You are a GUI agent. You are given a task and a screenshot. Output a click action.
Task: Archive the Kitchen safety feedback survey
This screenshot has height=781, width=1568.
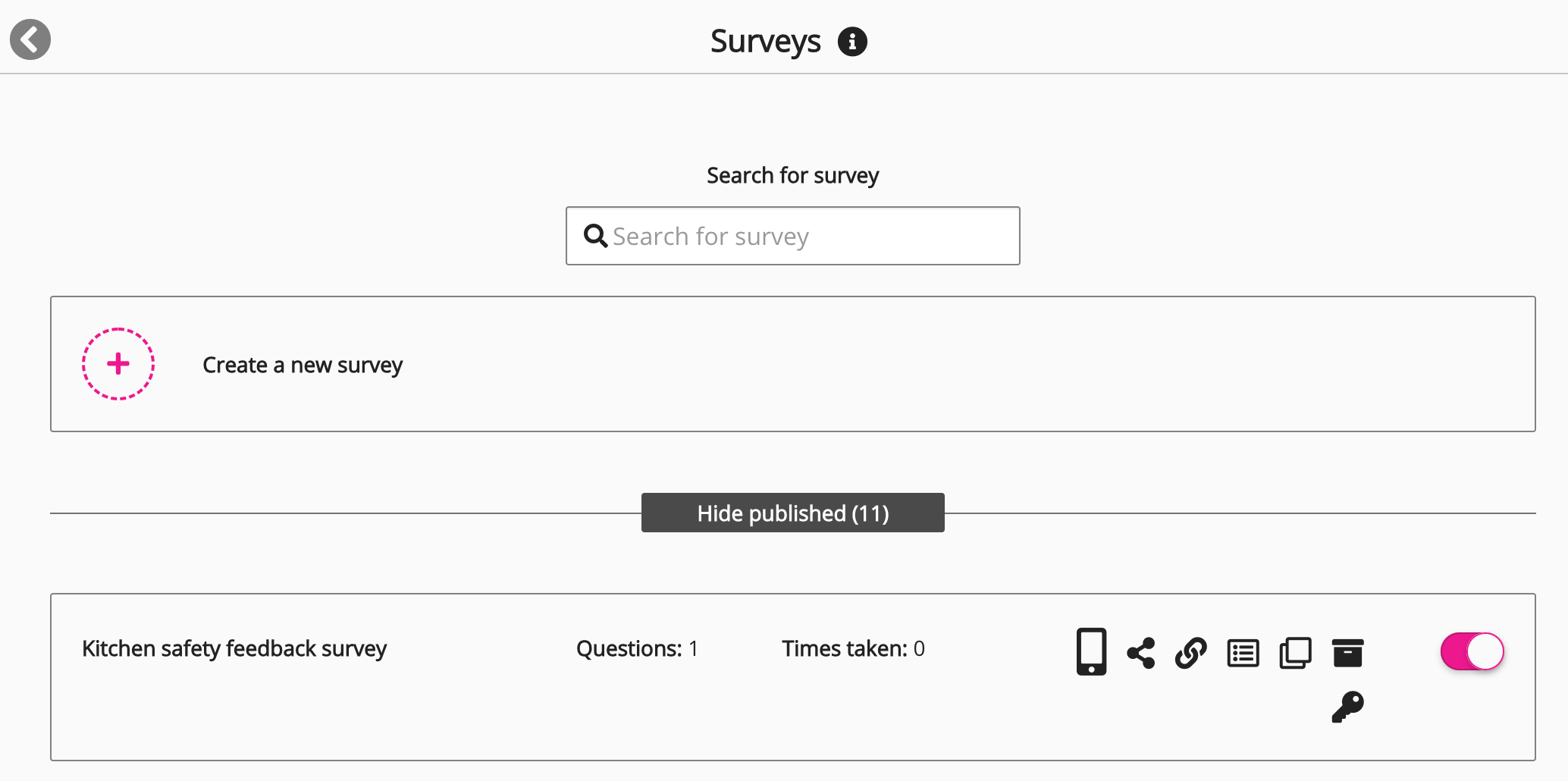pyautogui.click(x=1347, y=653)
